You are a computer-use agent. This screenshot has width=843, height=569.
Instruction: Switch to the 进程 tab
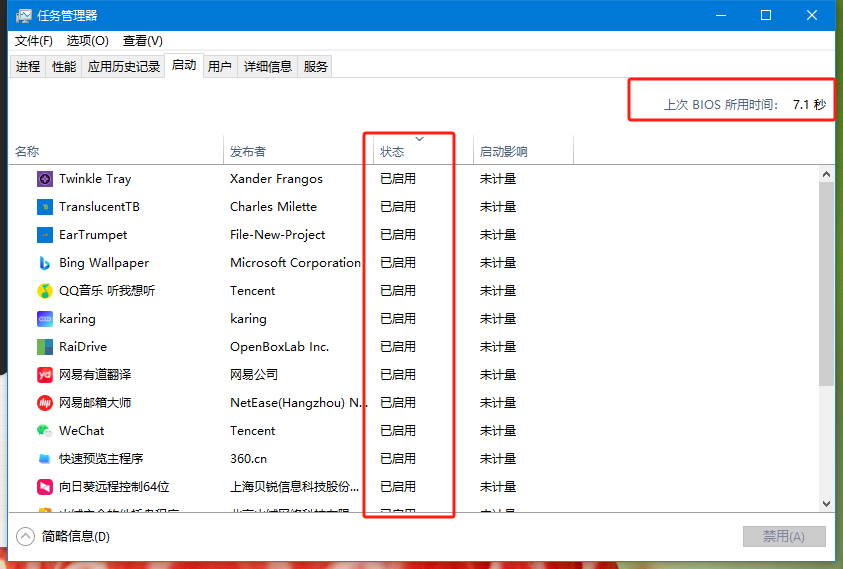click(x=27, y=67)
